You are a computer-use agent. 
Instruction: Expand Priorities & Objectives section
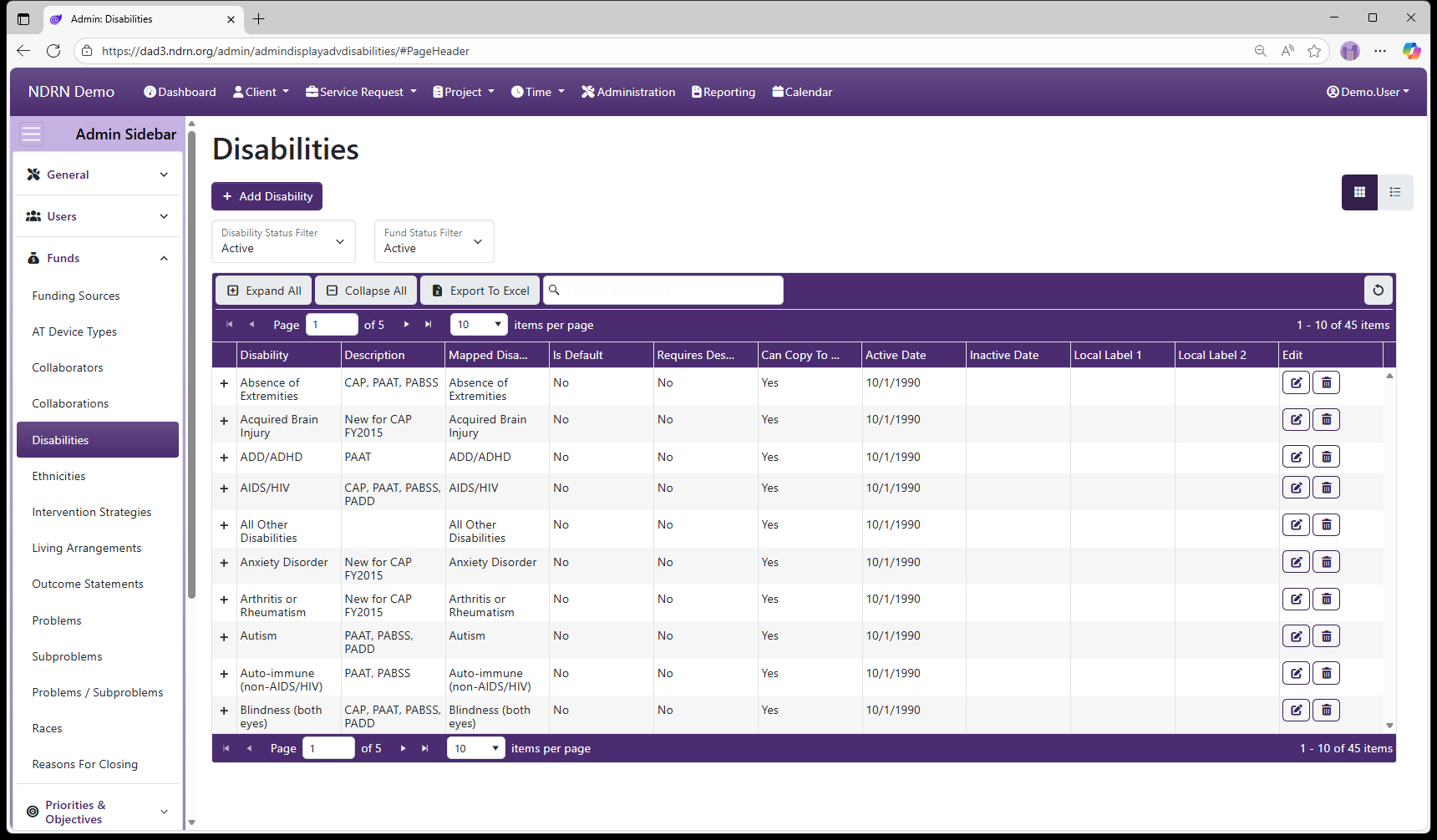(x=98, y=812)
